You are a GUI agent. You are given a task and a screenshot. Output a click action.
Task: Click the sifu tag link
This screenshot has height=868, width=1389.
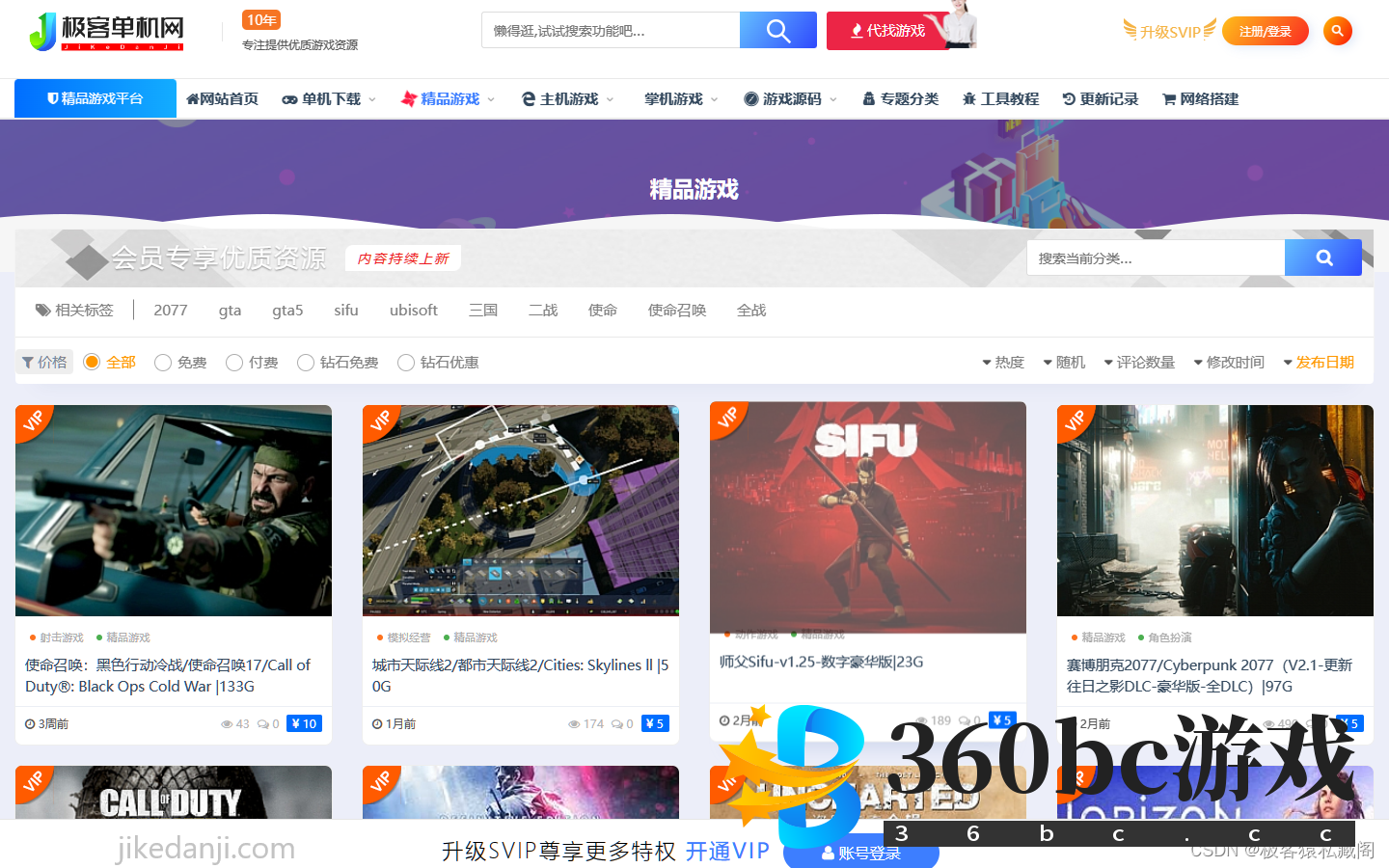[x=346, y=311]
